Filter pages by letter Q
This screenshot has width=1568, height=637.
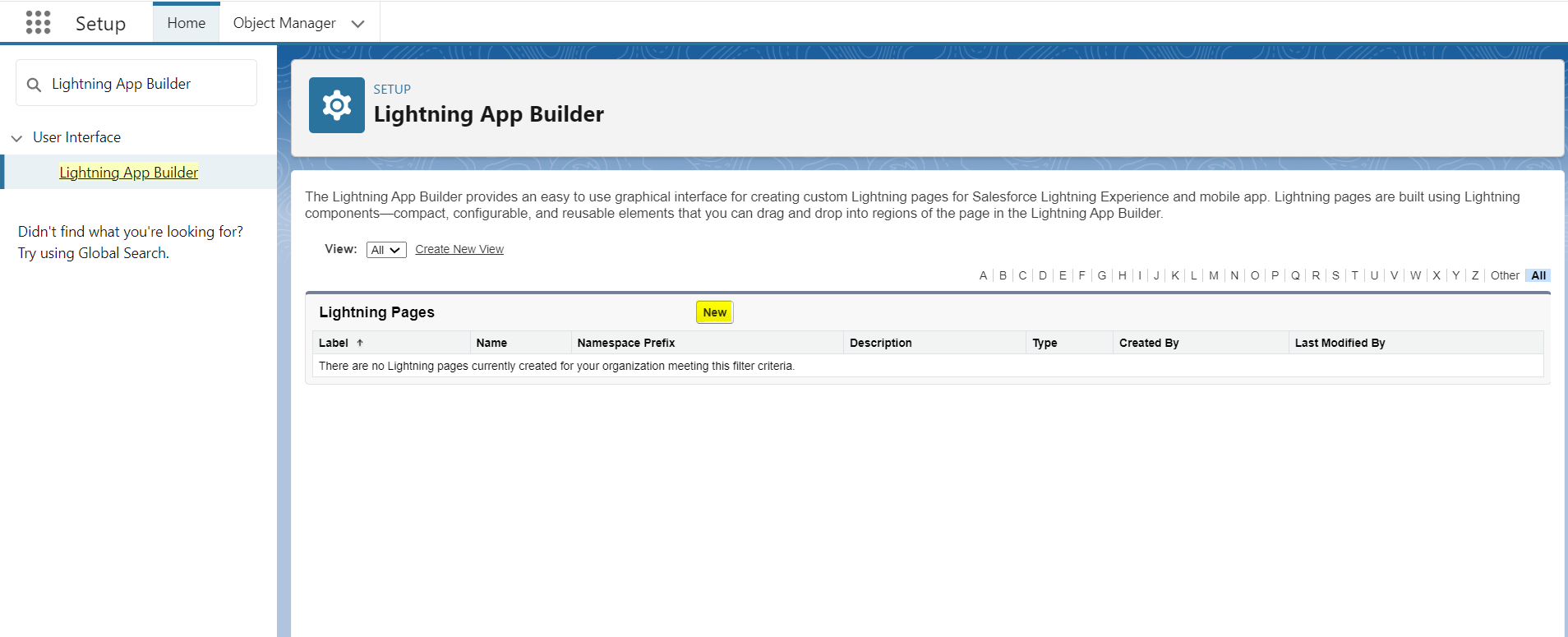pyautogui.click(x=1295, y=275)
